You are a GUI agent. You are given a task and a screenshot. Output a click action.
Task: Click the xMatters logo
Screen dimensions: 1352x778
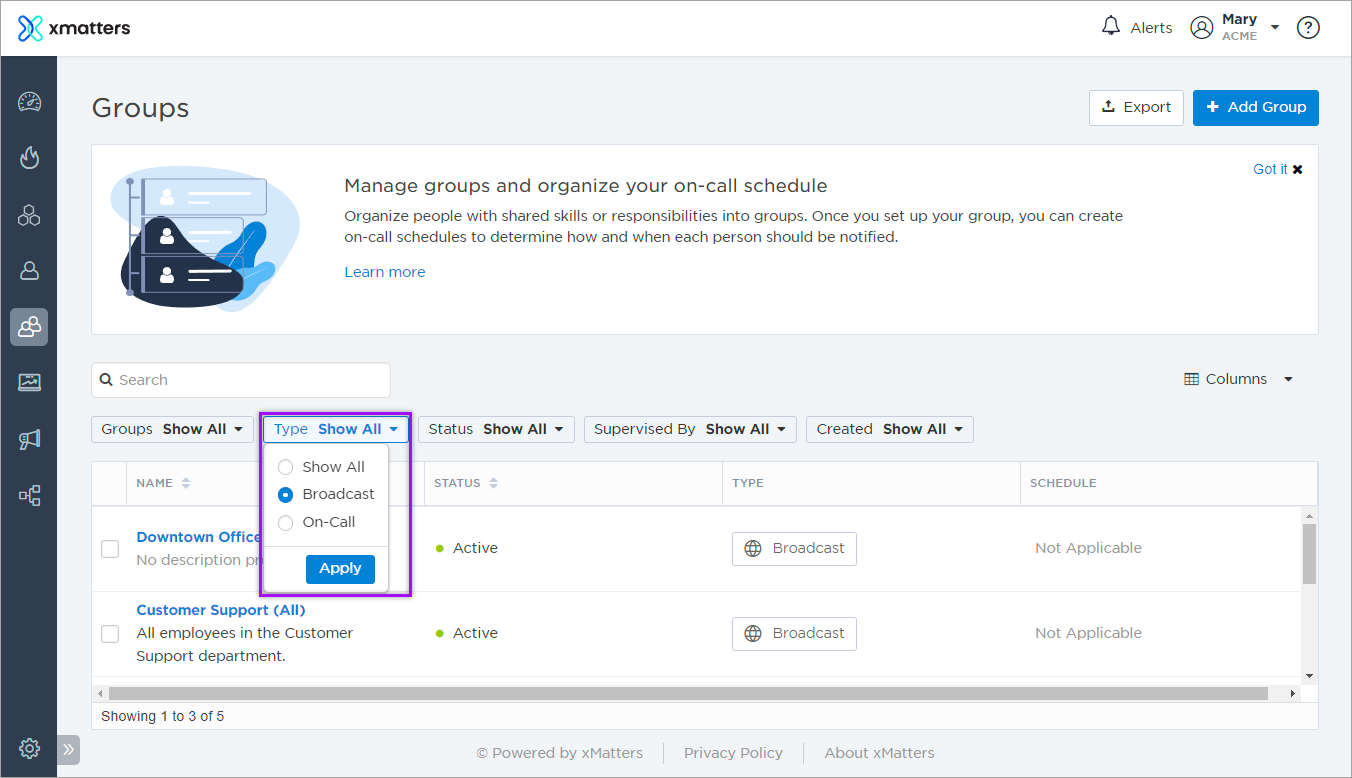(74, 28)
